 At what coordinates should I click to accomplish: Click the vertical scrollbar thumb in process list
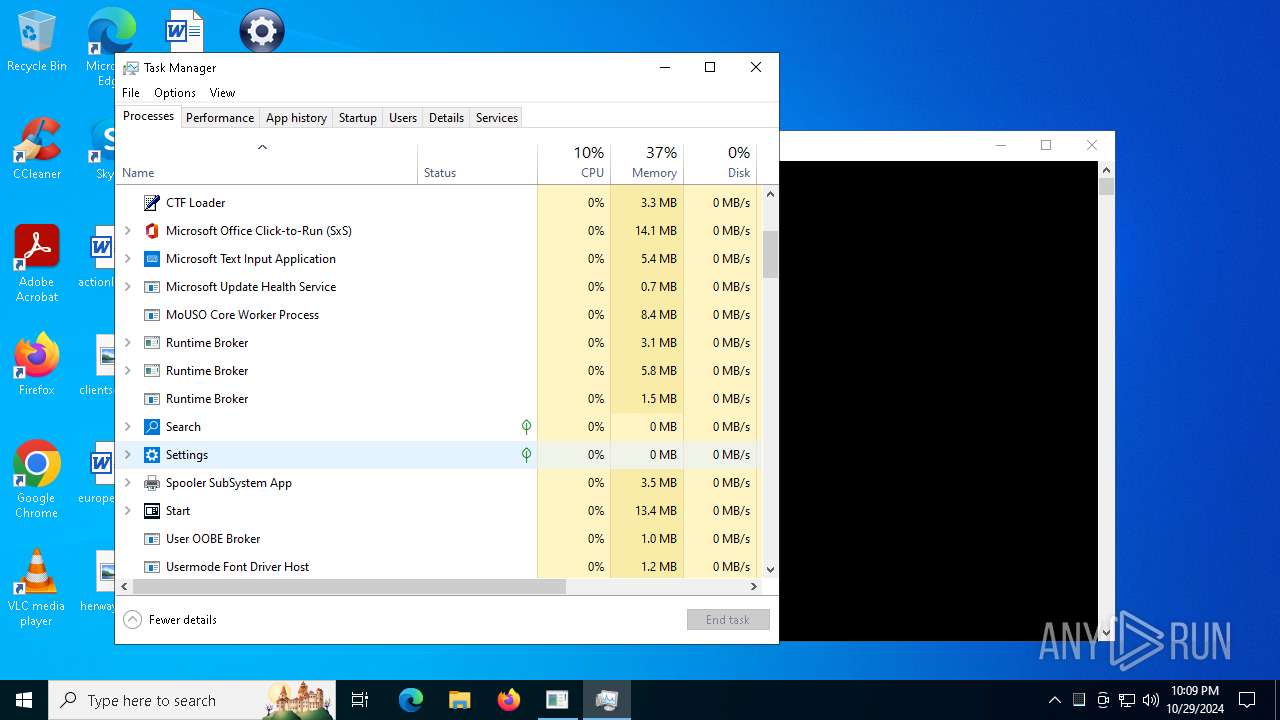tap(770, 254)
